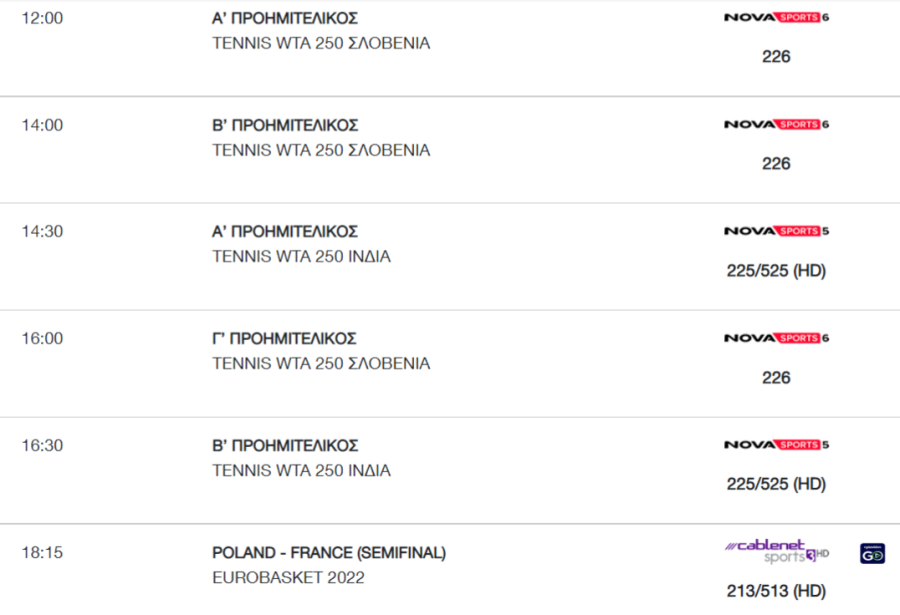This screenshot has height=615, width=900.
Task: Open the Γ' ΠΡΟΗΜΙΤΕΛΙΚΟΣ listing at 16:00
Action: click(x=284, y=339)
